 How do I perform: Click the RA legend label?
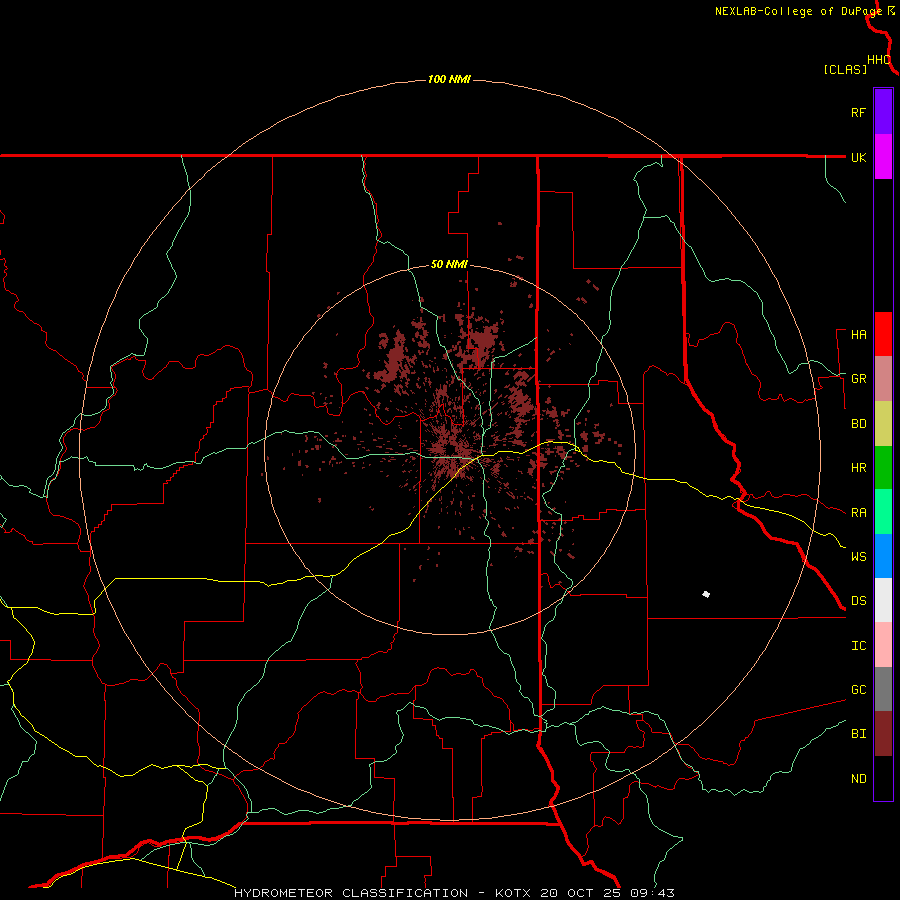click(x=859, y=512)
